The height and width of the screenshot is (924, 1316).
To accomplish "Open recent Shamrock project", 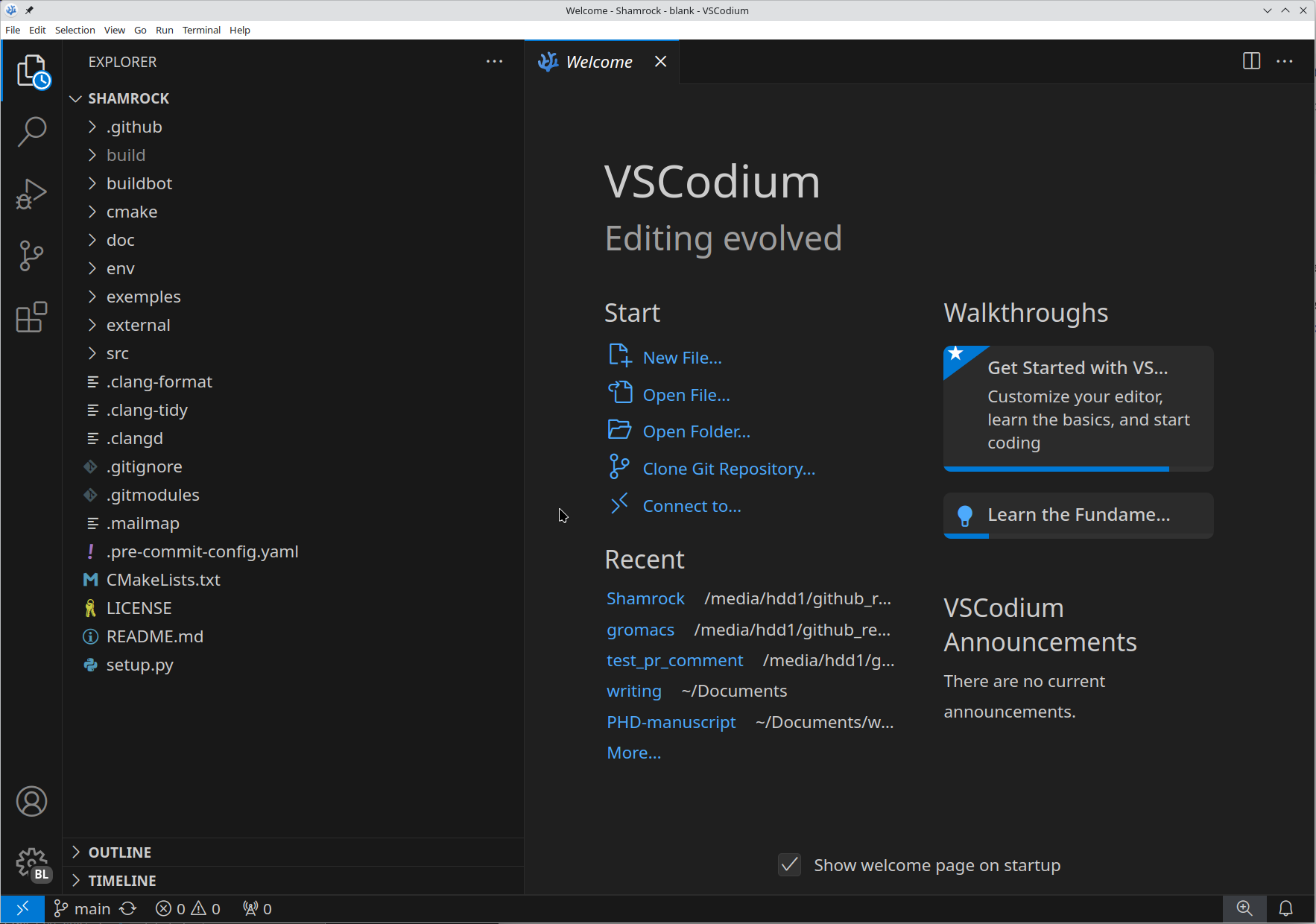I will pos(645,598).
